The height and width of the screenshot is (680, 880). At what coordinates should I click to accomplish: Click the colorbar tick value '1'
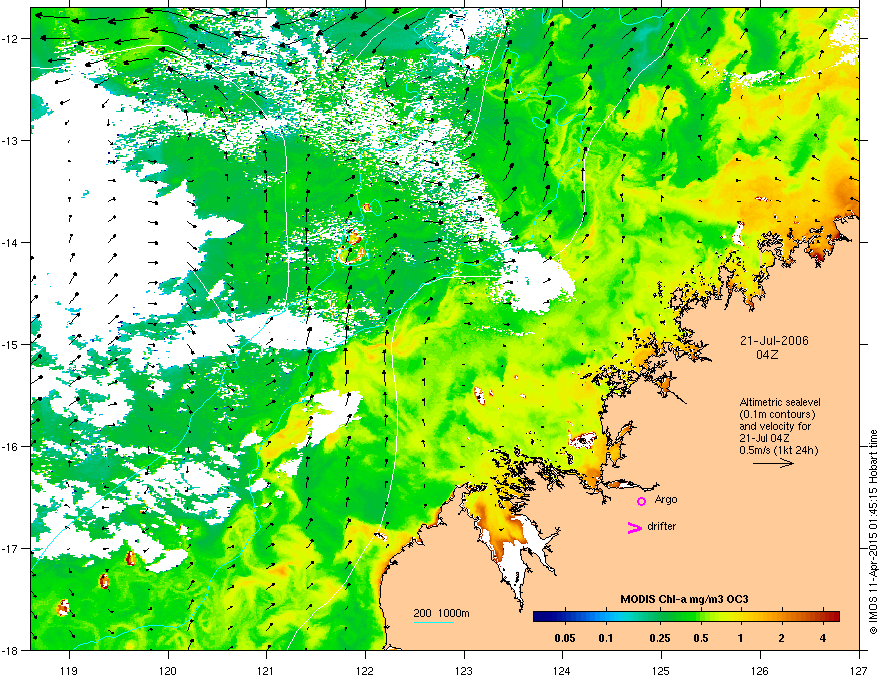pyautogui.click(x=741, y=638)
